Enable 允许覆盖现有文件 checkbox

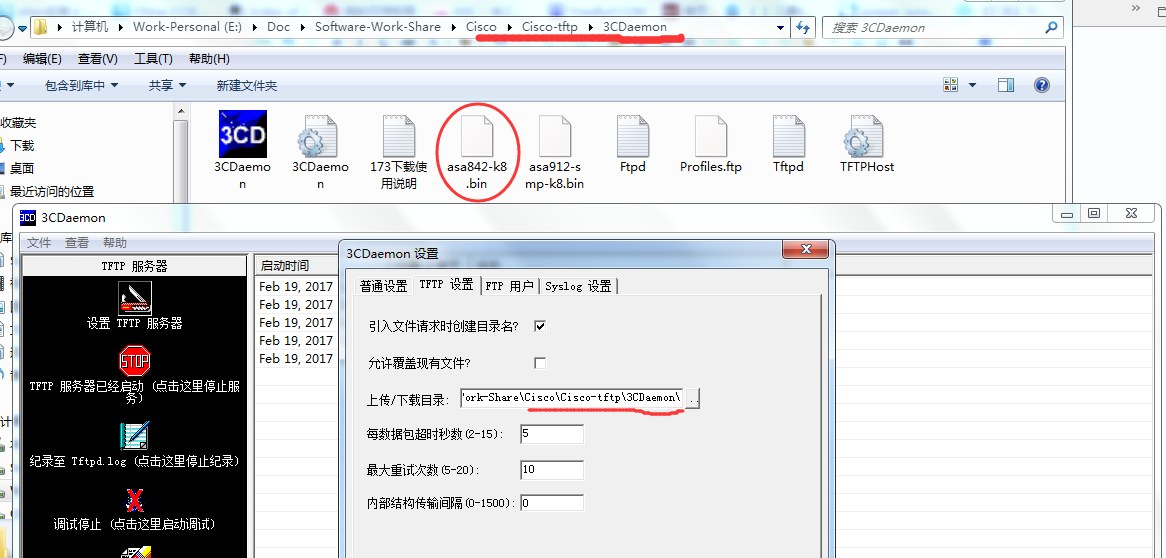click(x=541, y=363)
